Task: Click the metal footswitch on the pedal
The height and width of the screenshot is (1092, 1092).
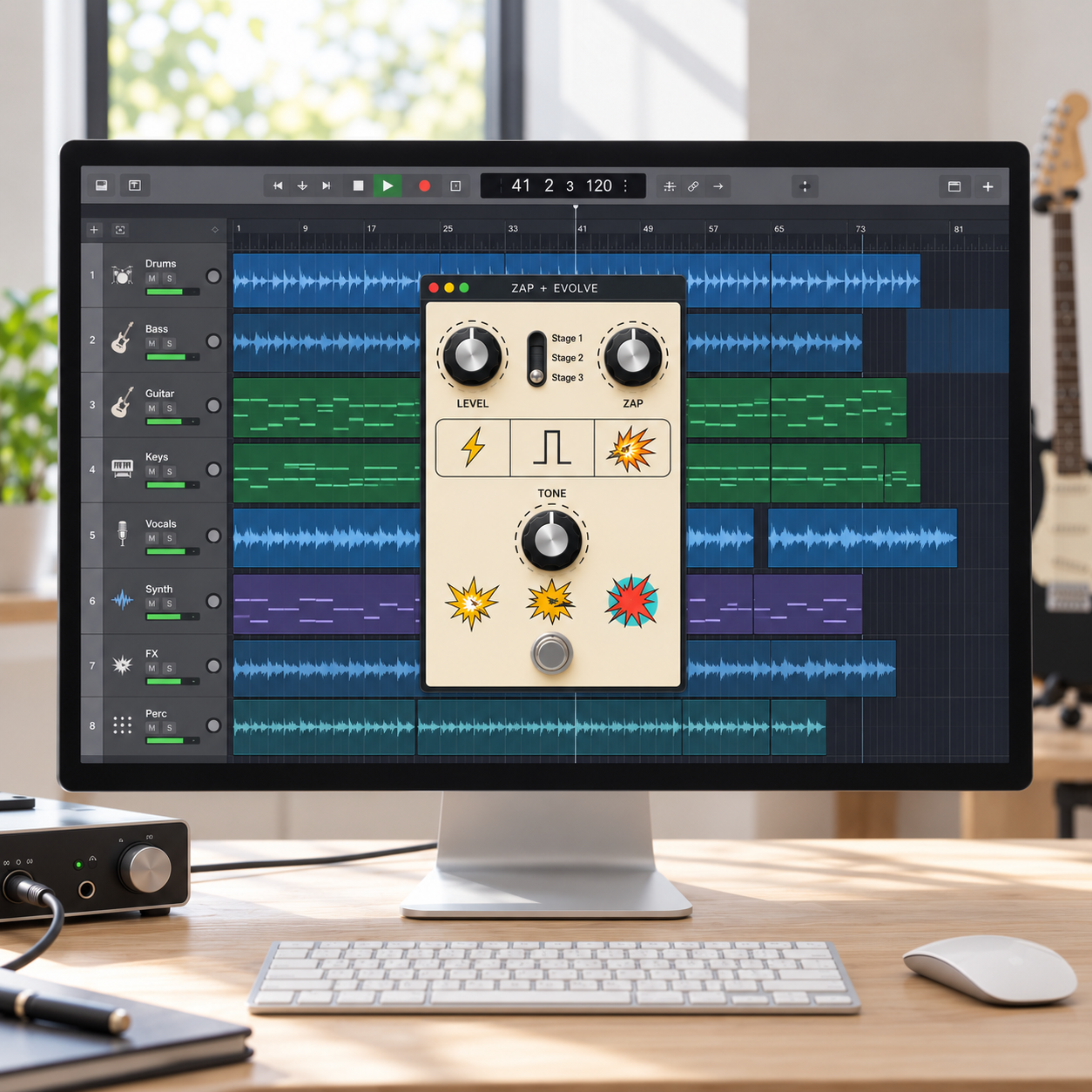Action: click(x=551, y=653)
